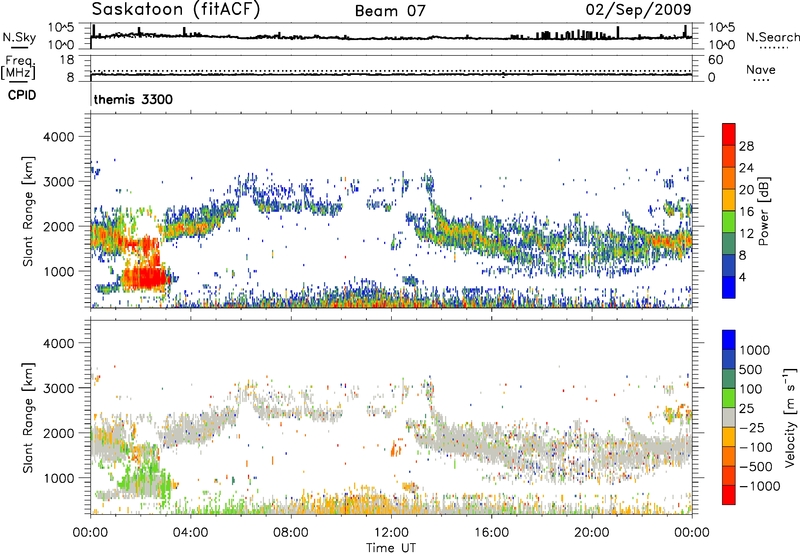Viewport: 800px width, 554px height.
Task: Pick the Power colorbar segment between 20 and 24
Action: pos(729,179)
